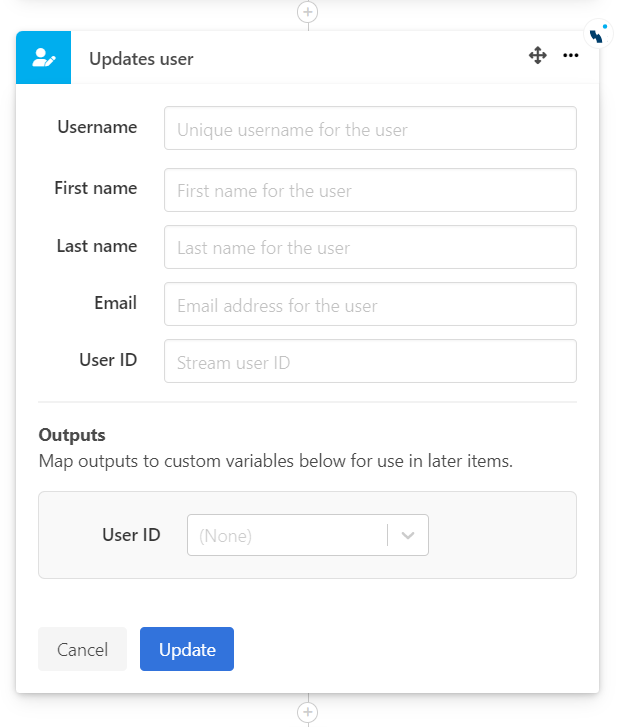621x727 pixels.
Task: Click the User ID label in Outputs box
Action: point(131,535)
